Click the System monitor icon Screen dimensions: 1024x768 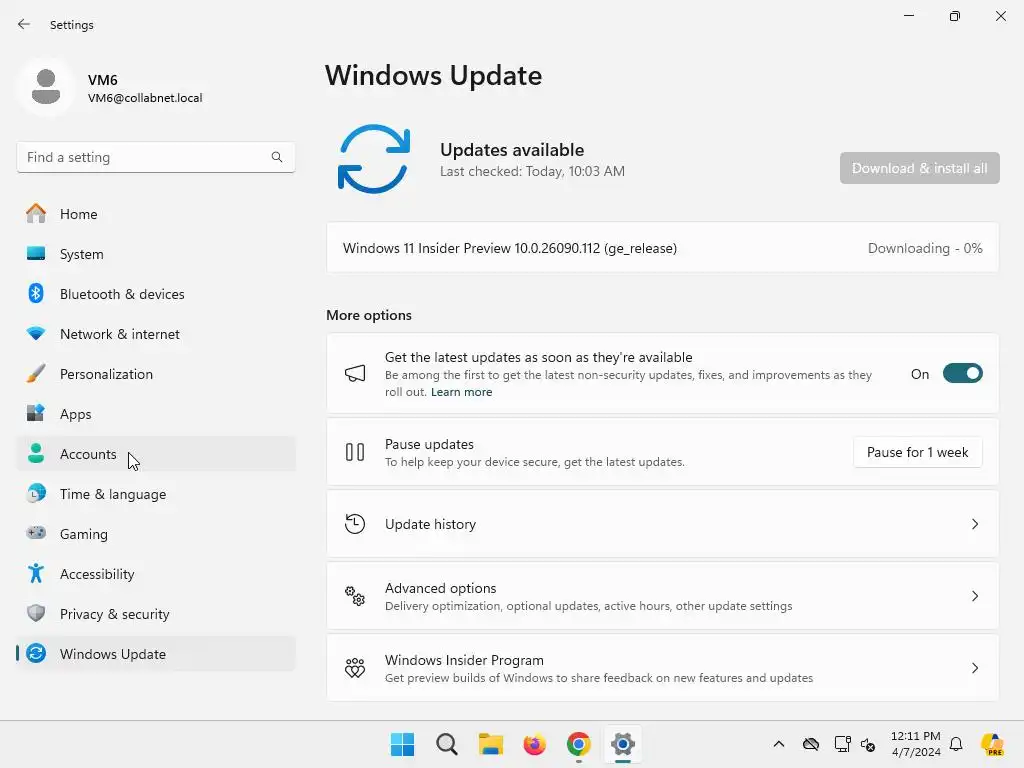(36, 253)
